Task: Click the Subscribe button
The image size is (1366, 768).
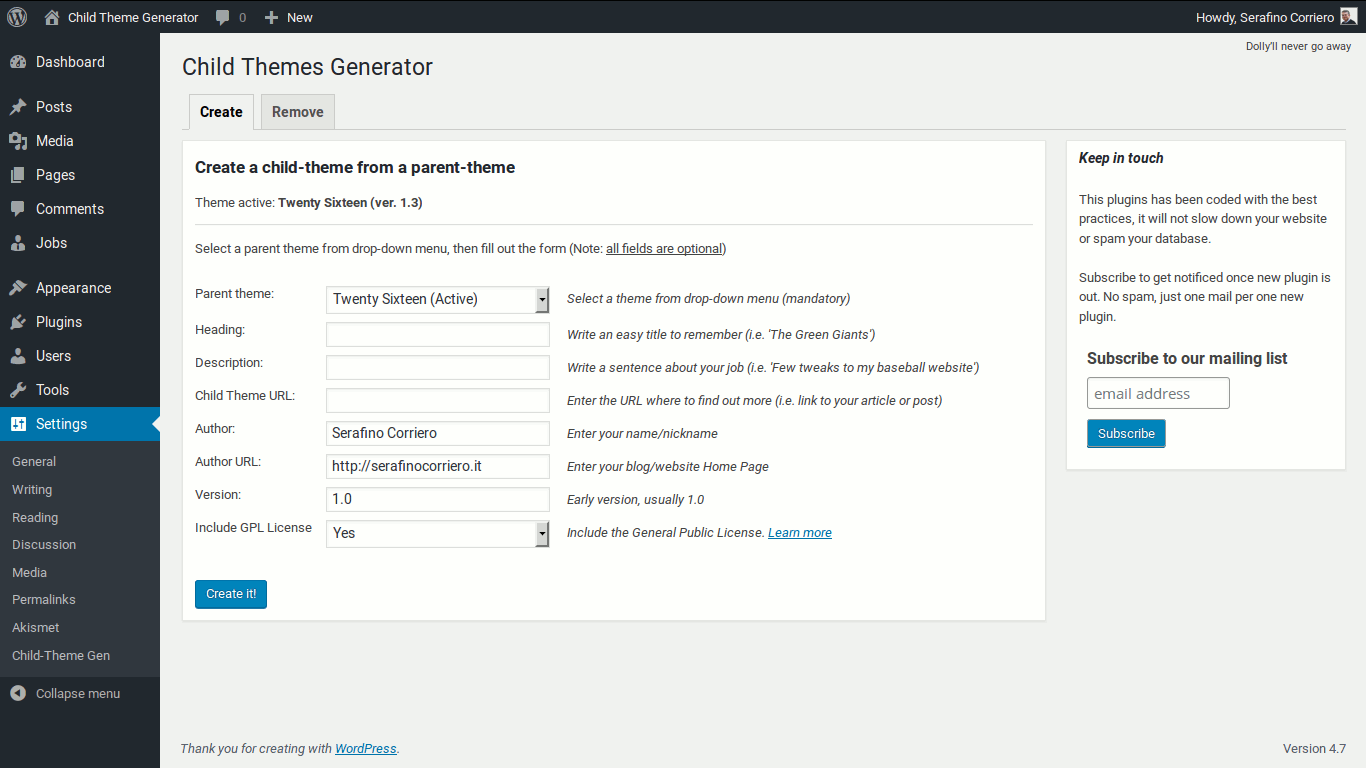Action: click(x=1126, y=434)
